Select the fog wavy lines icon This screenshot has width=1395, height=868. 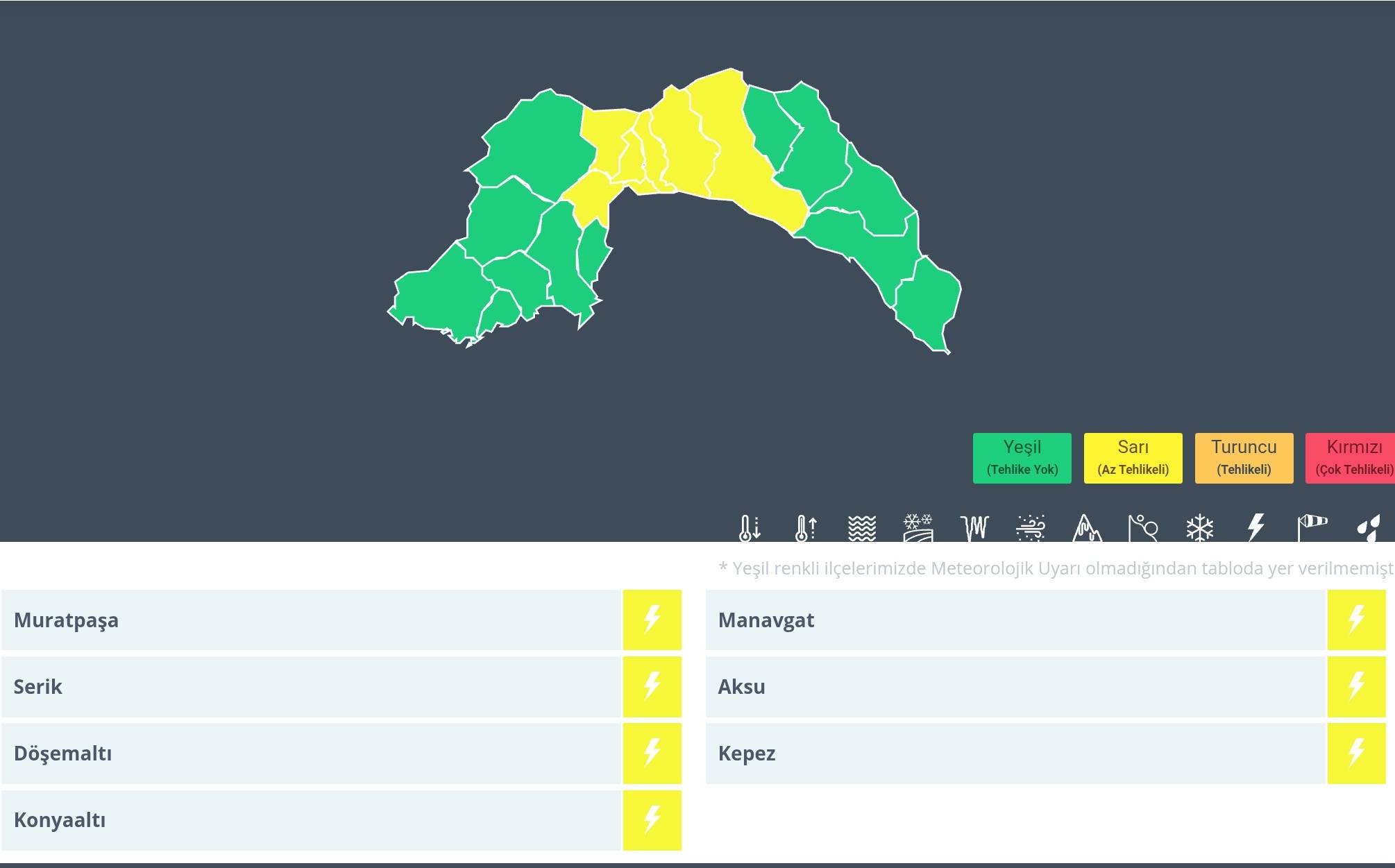(x=862, y=527)
